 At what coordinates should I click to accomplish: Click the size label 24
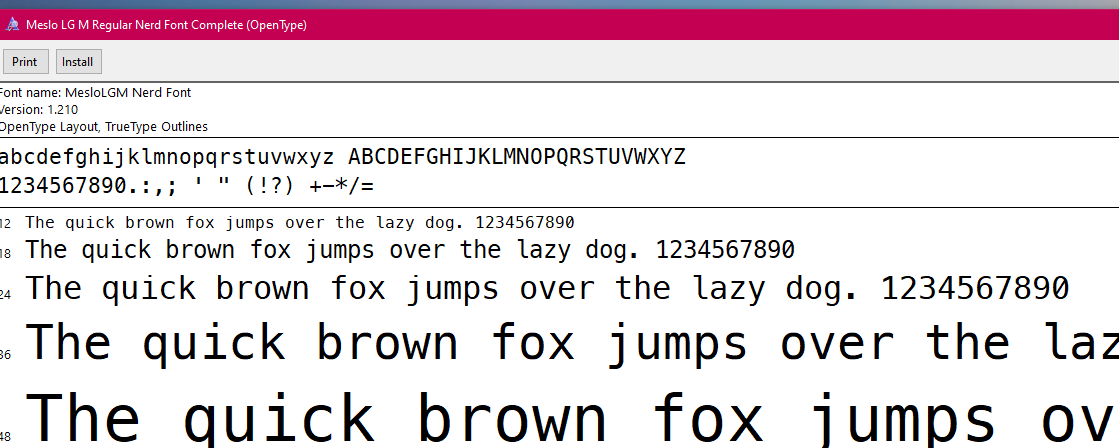tap(5, 293)
